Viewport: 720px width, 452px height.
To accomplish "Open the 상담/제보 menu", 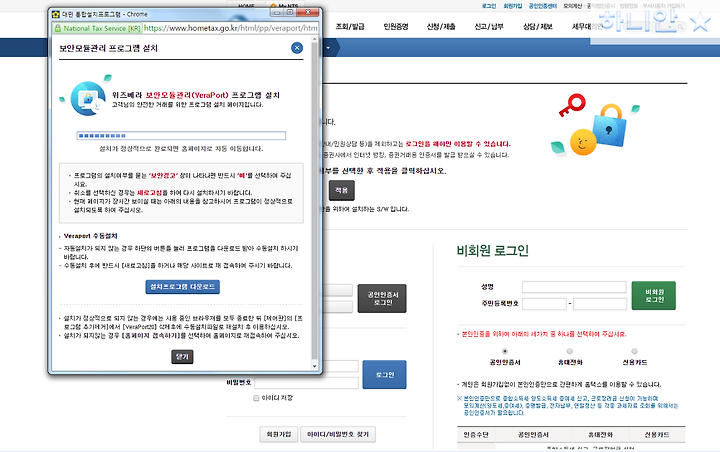I will (x=538, y=27).
